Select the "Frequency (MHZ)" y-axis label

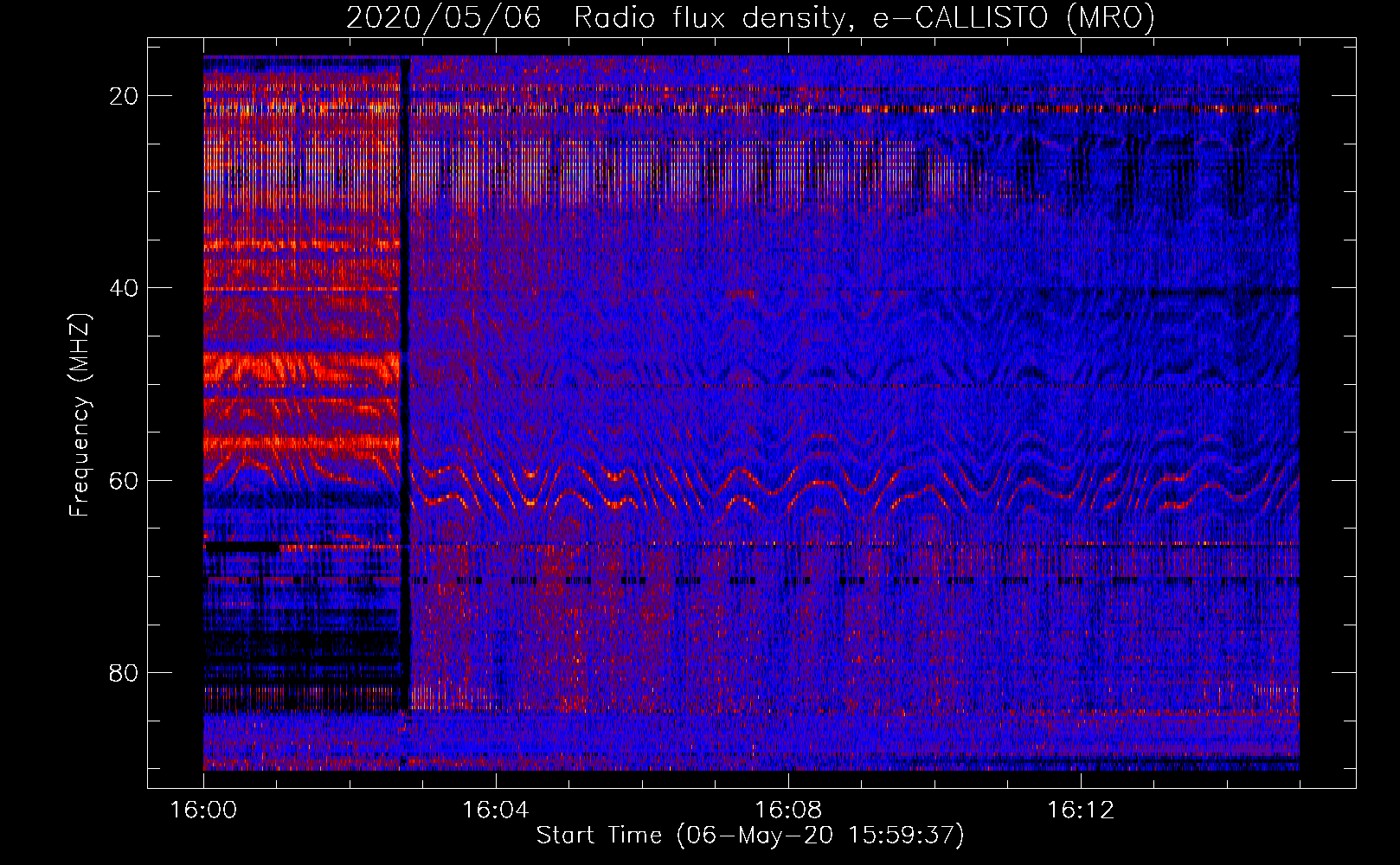80,415
